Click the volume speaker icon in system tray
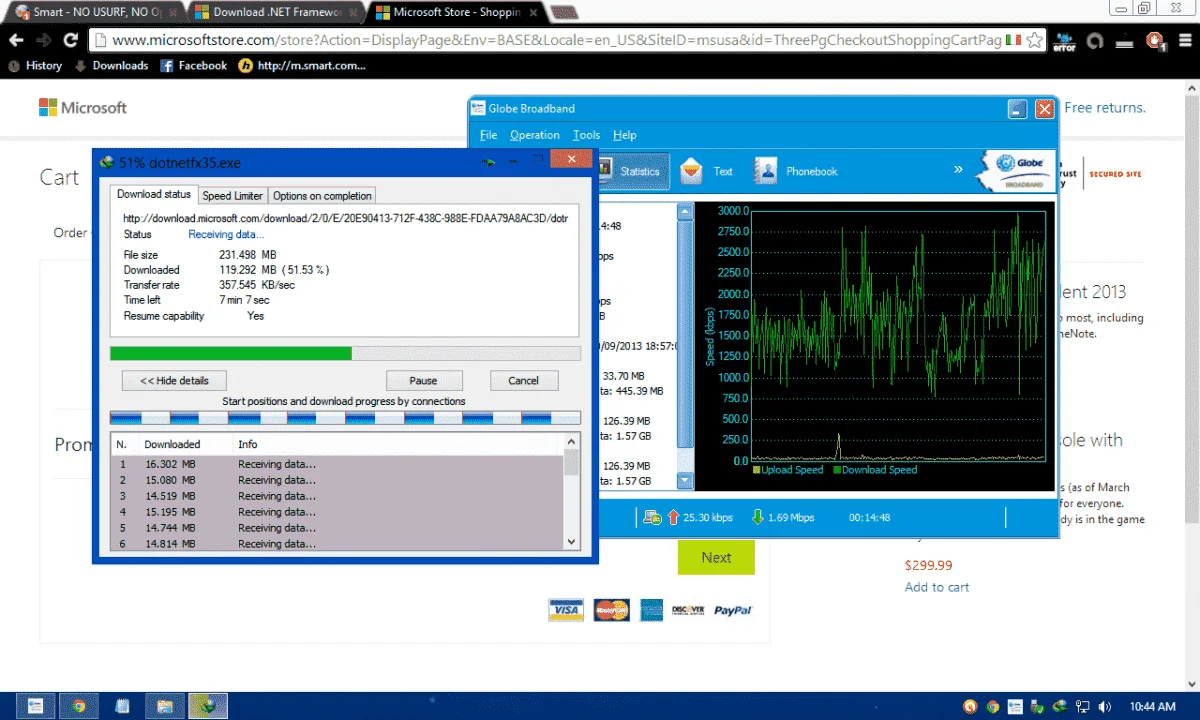Viewport: 1200px width, 720px height. pos(1105,706)
